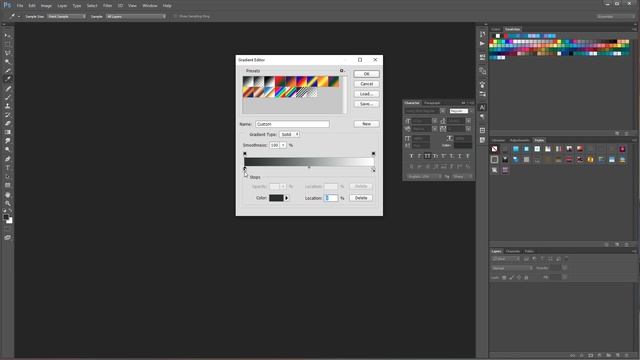Viewport: 640px width, 360px height.
Task: Click OK in Gradient Editor
Action: [367, 74]
